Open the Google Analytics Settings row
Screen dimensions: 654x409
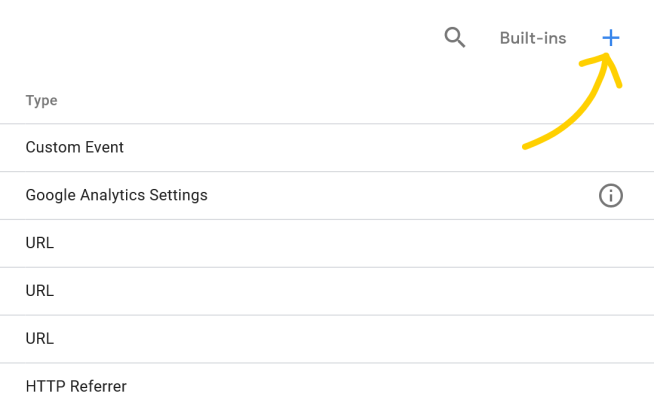pos(327,196)
